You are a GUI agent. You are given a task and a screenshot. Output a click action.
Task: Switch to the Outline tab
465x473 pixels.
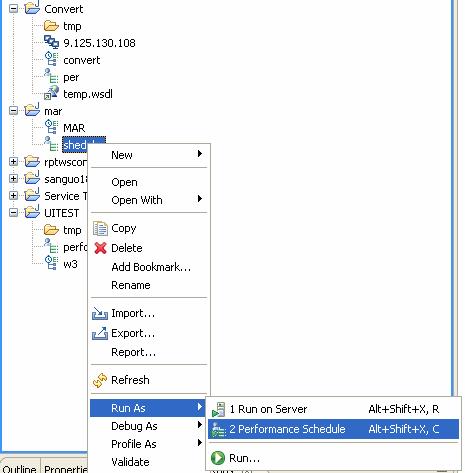pos(20,468)
